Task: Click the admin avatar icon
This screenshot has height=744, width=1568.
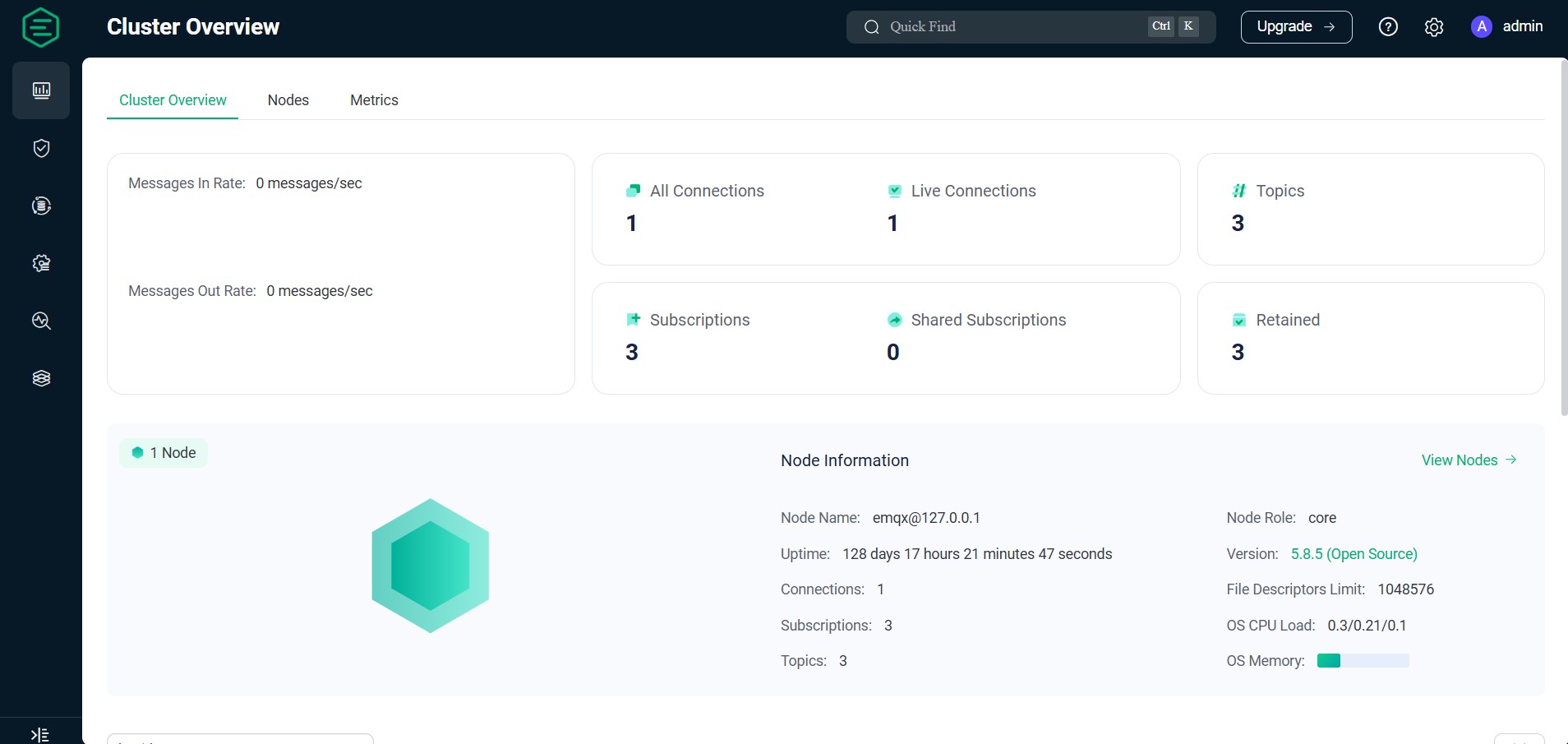Action: [x=1481, y=26]
